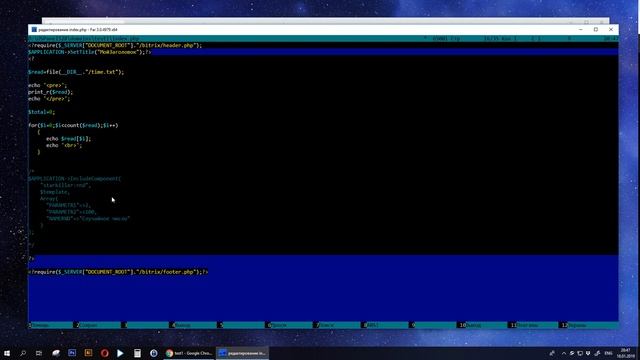This screenshot has height=360, width=640.
Task: Click the for loop header line
Action: pos(73,125)
